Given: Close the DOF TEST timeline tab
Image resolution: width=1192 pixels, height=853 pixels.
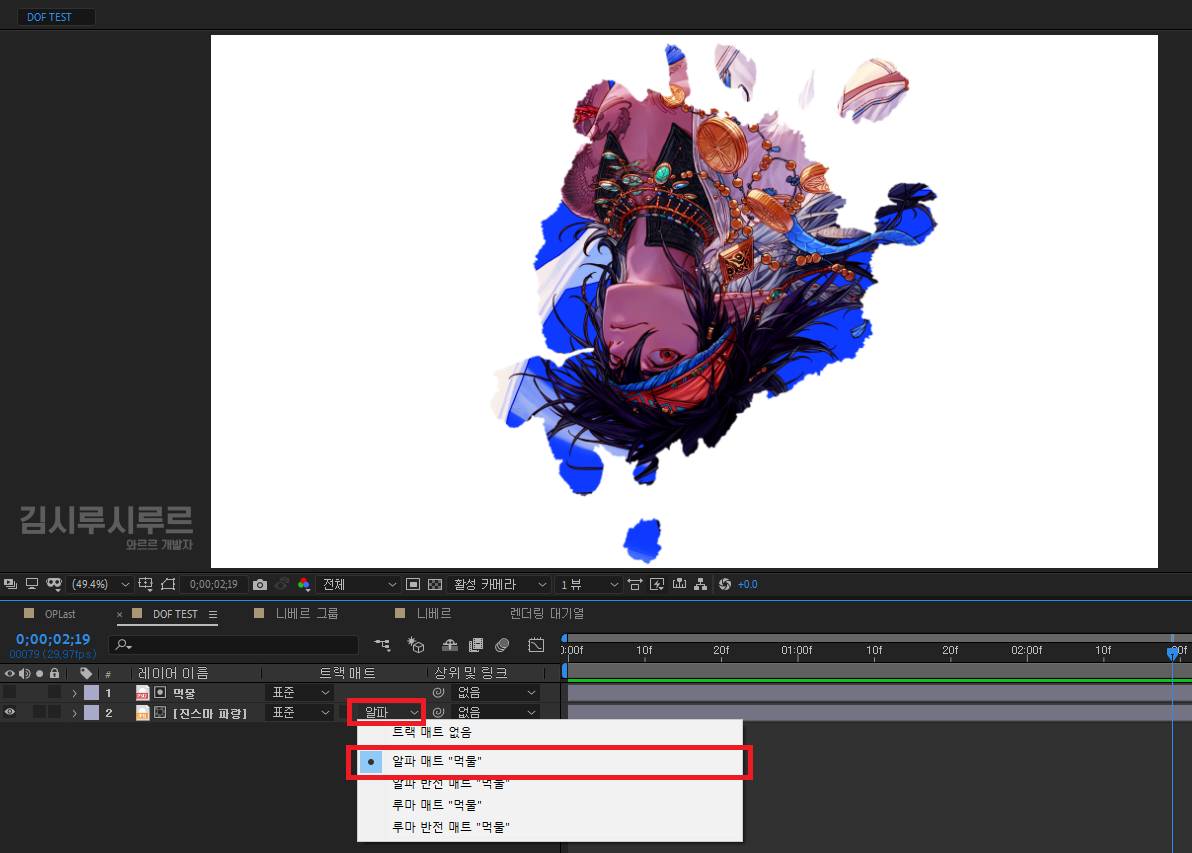Looking at the screenshot, I should pos(119,614).
